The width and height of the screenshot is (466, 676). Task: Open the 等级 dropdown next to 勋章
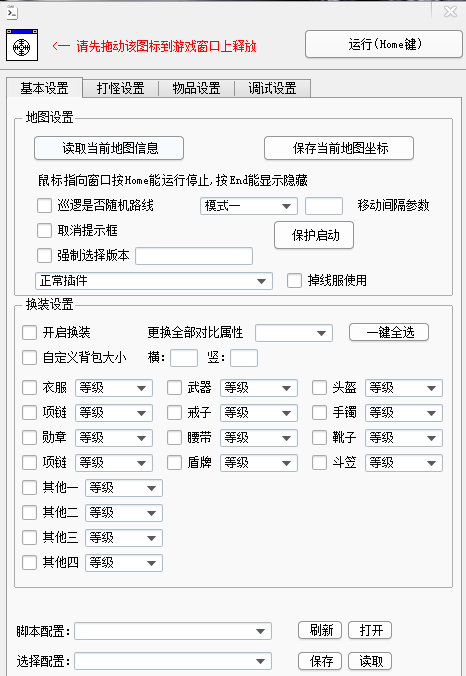(x=114, y=438)
